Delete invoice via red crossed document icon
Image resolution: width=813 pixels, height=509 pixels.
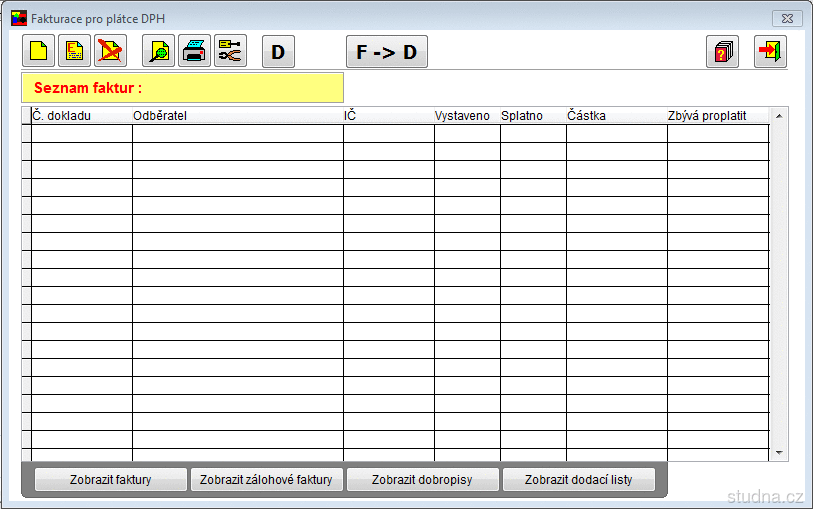pos(110,51)
